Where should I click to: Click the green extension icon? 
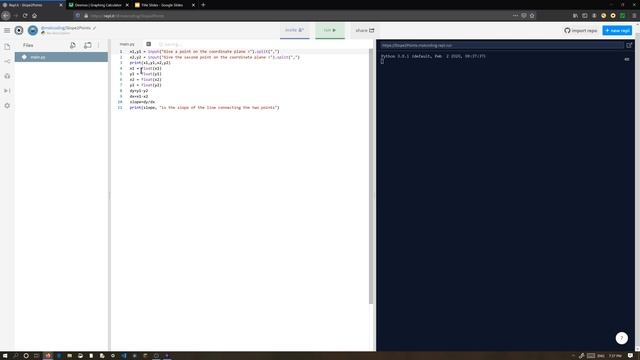coord(622,16)
